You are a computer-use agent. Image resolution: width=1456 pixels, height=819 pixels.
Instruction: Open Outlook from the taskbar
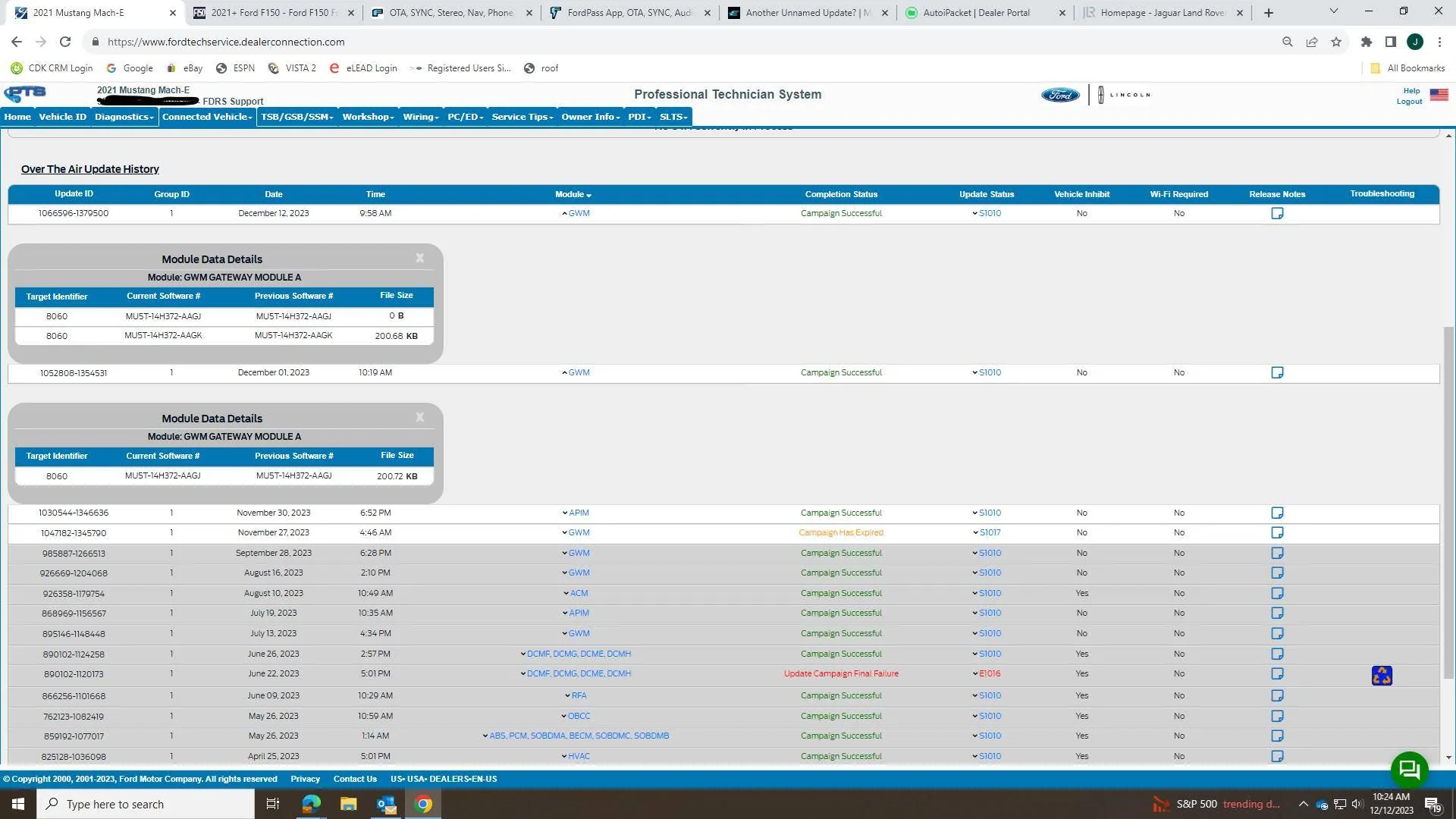(386, 804)
